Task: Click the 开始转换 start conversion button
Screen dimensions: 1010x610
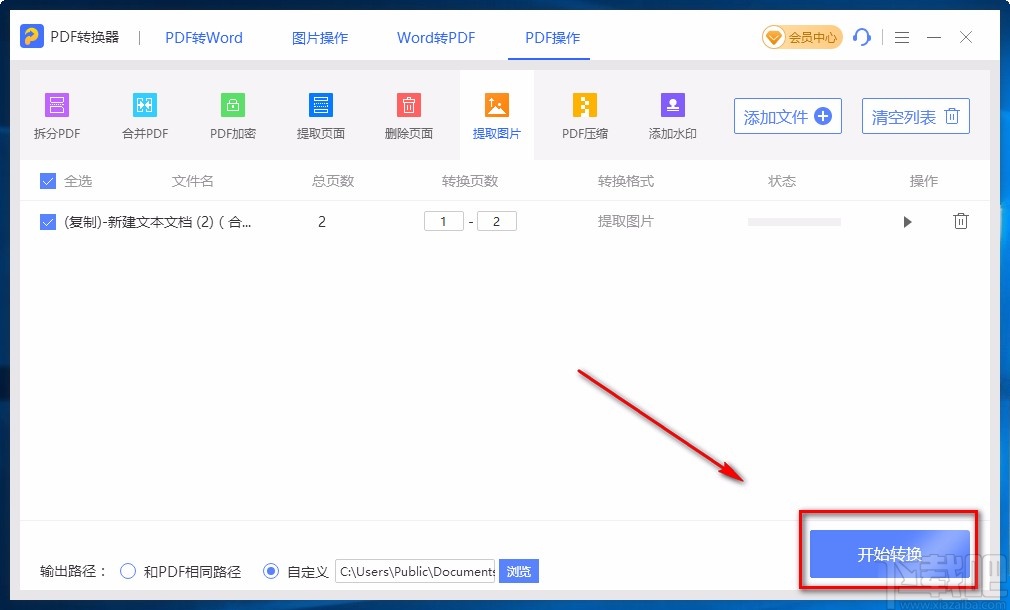Action: pyautogui.click(x=890, y=554)
